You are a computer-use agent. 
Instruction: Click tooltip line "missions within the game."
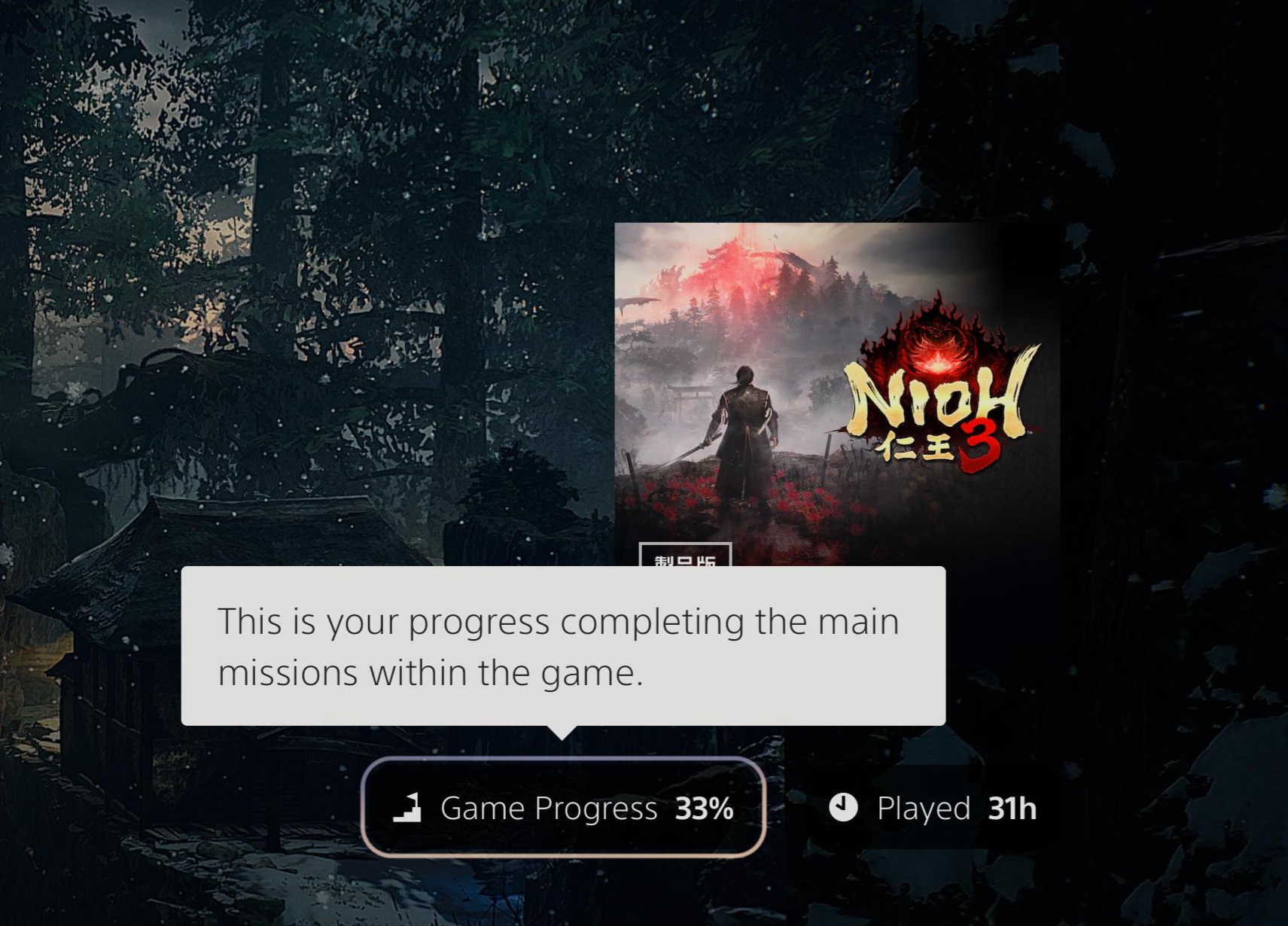coord(431,672)
